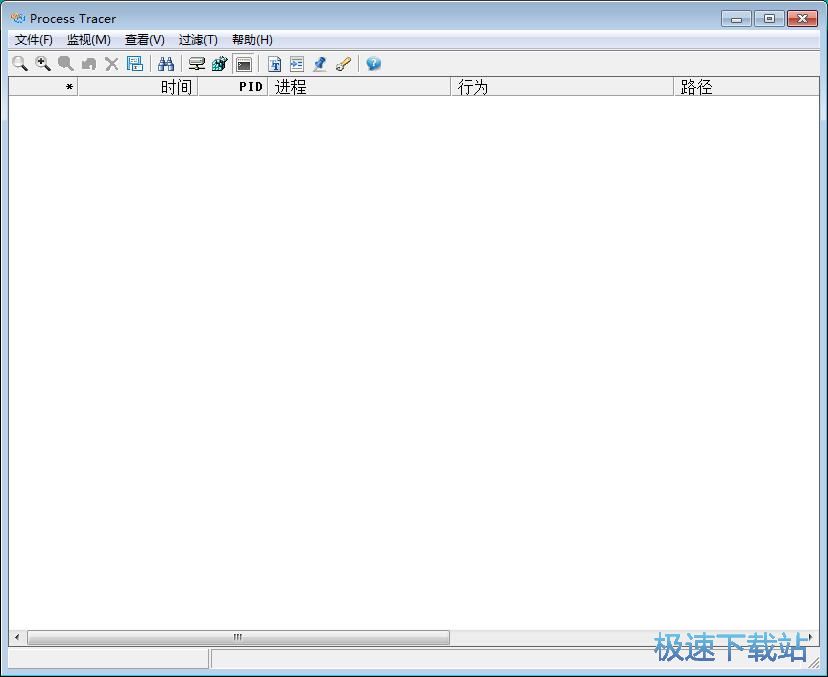The image size is (828, 677).
Task: Click the Process Tracer title bar app icon
Action: 17,18
